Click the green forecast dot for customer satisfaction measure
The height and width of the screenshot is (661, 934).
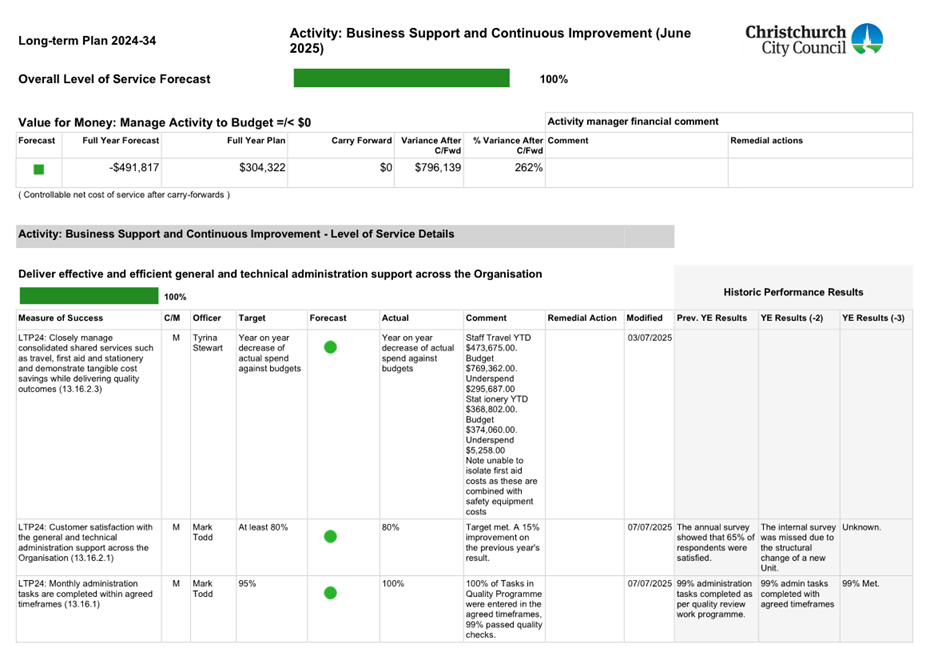point(330,536)
